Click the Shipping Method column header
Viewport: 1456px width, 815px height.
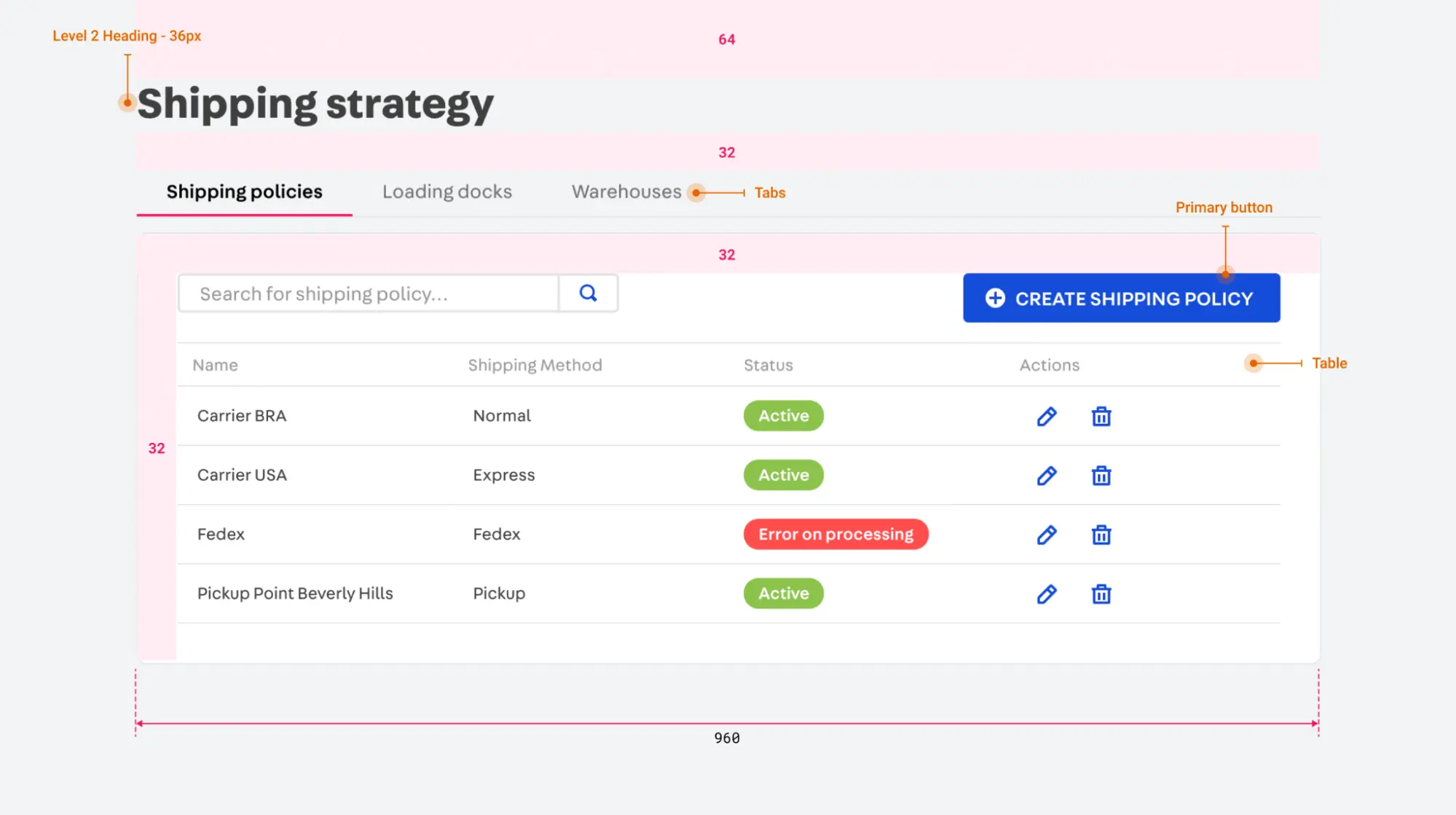tap(535, 365)
